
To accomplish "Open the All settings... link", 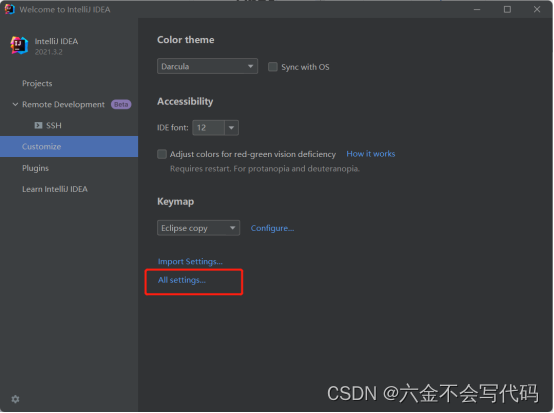I will point(182,280).
